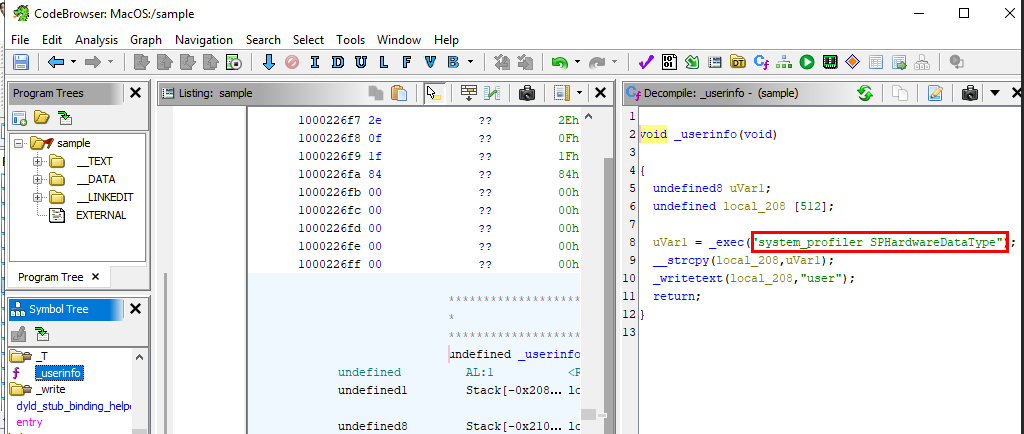1024x434 pixels.
Task: Go to next label with L icon
Action: (x=383, y=63)
